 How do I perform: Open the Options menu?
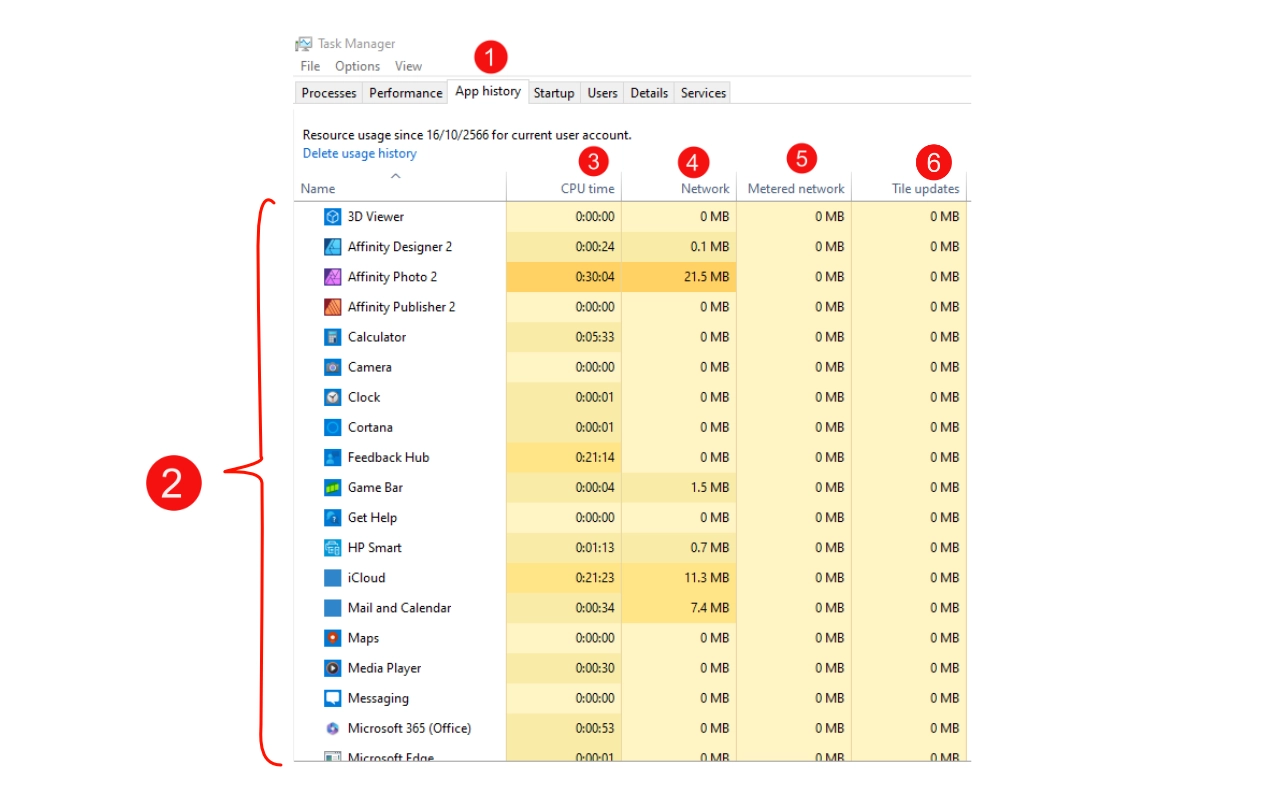tap(357, 66)
